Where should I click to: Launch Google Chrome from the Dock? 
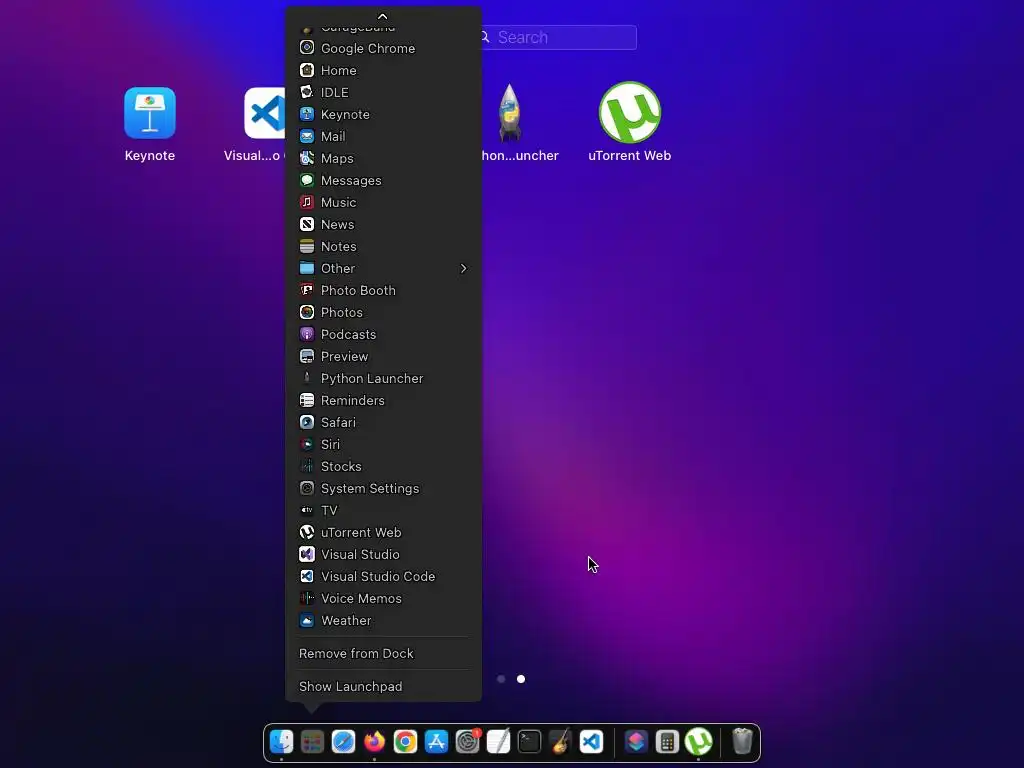pyautogui.click(x=405, y=742)
